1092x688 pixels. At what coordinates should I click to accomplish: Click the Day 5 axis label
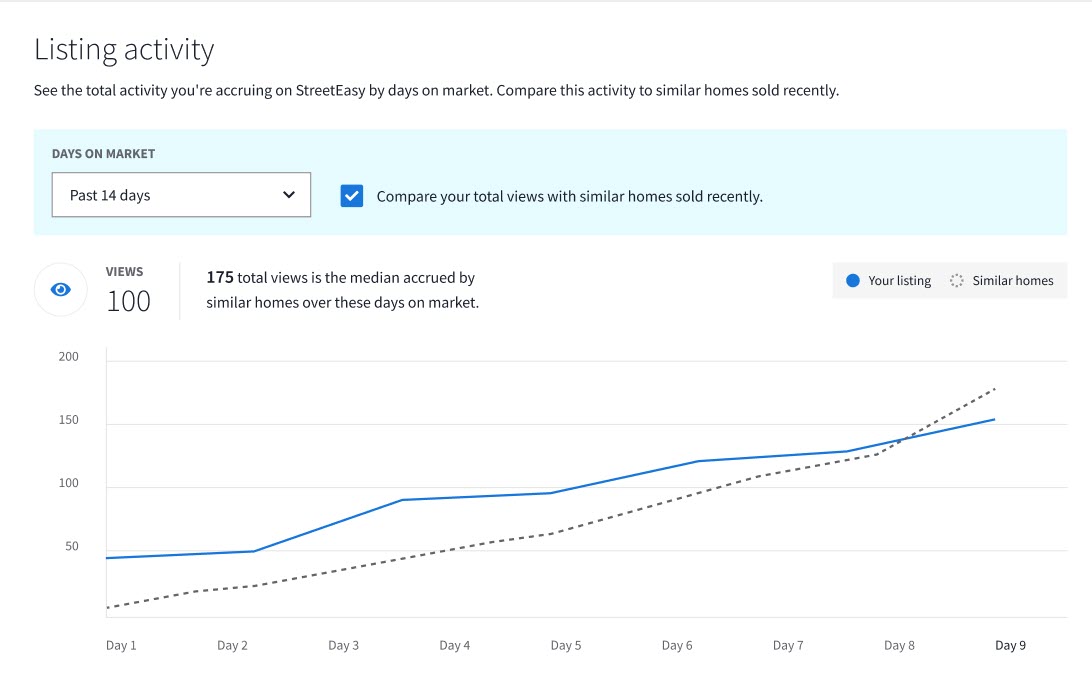click(566, 645)
